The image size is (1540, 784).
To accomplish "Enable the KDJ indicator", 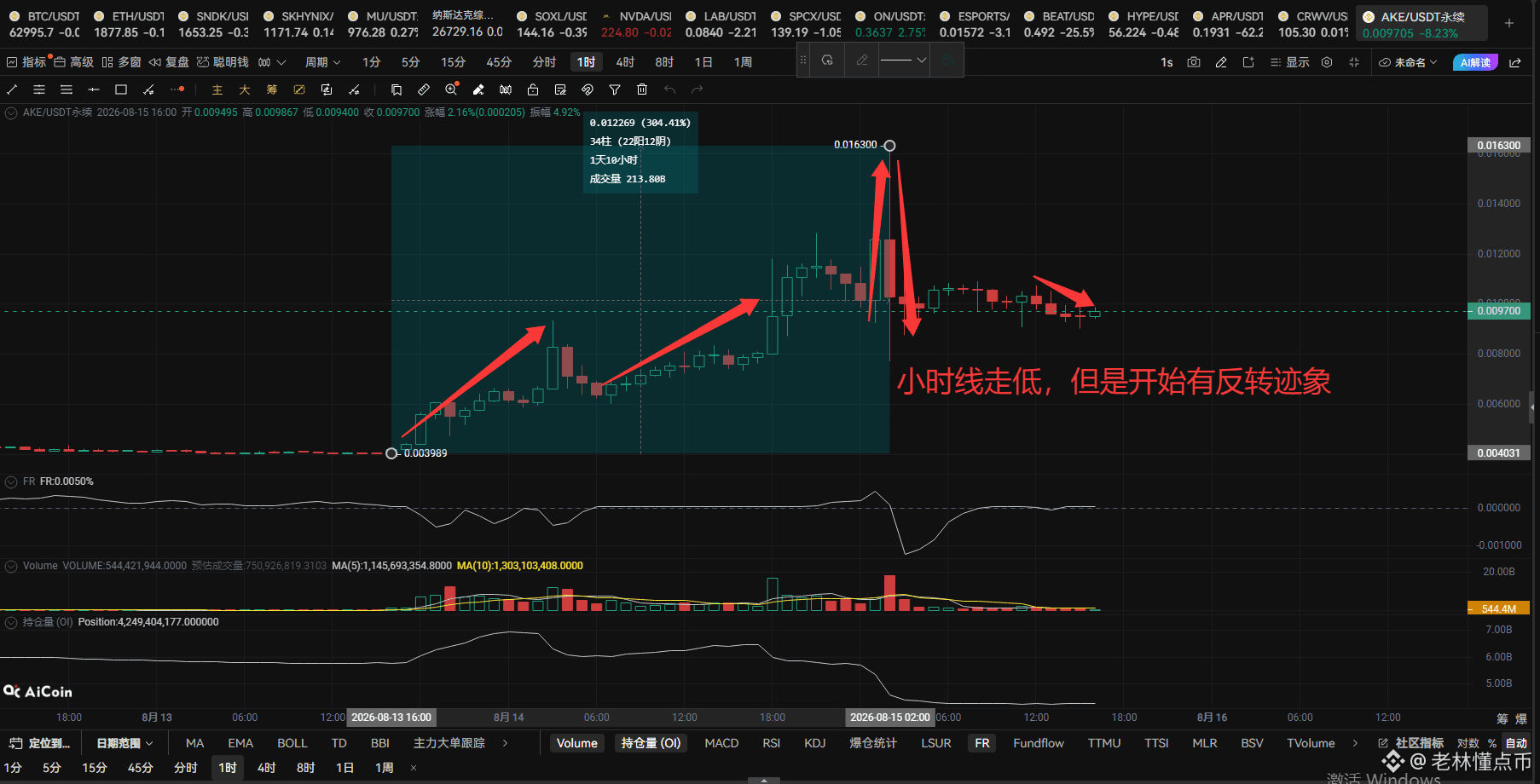I will pyautogui.click(x=815, y=743).
